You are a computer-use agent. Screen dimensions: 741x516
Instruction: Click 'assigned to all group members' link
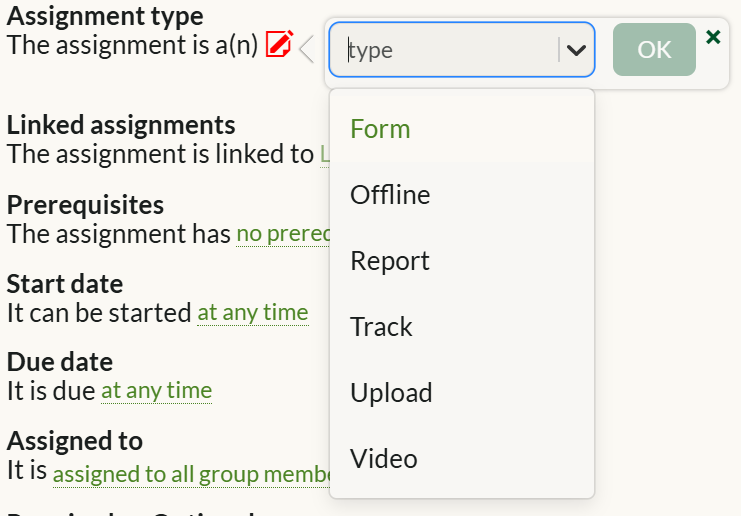tap(191, 474)
